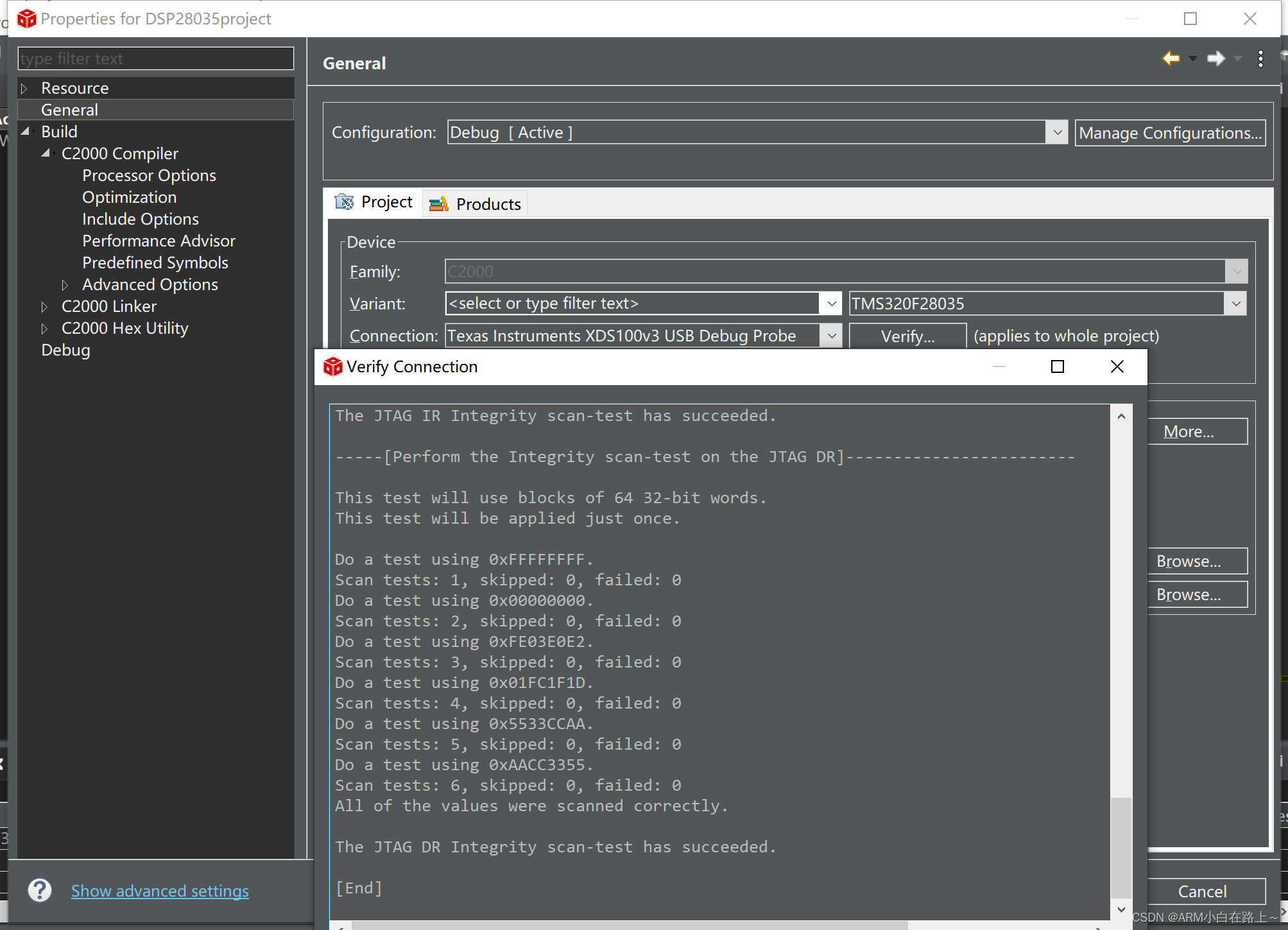Click the Project tab icon

tap(344, 202)
